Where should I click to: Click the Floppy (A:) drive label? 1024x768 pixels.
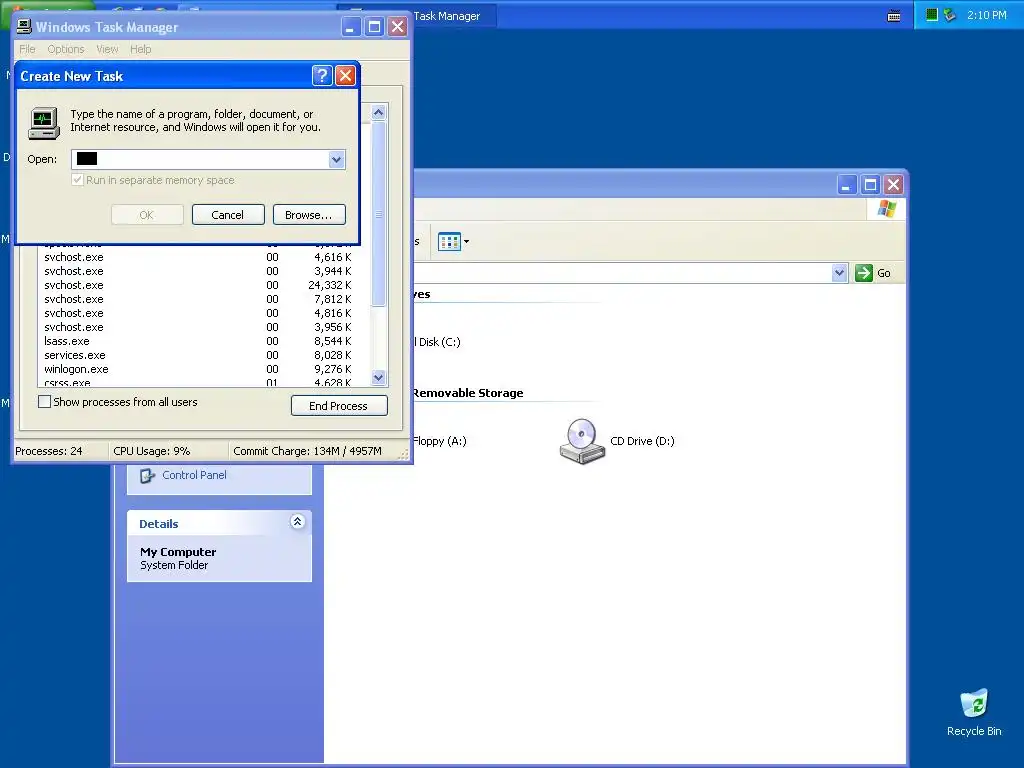[440, 441]
